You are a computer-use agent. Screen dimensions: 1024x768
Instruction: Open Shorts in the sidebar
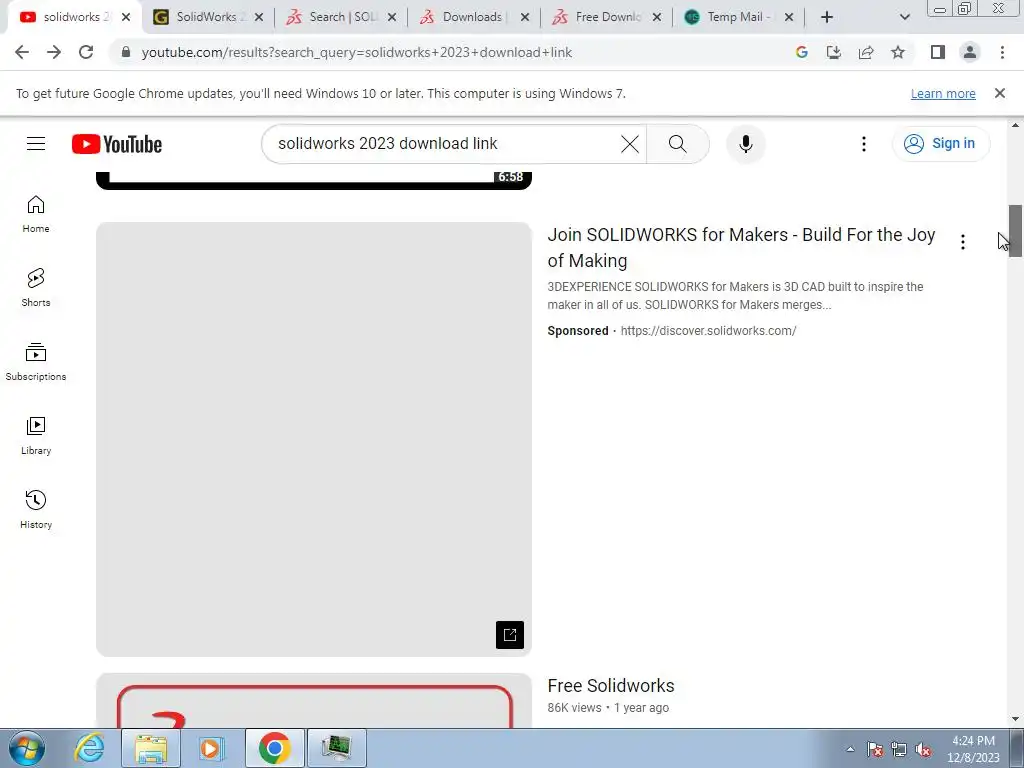point(36,287)
